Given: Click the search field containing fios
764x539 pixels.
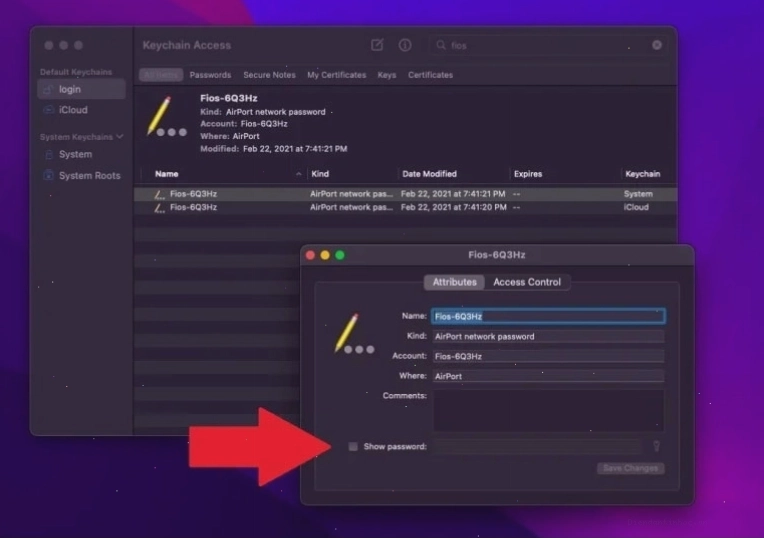Looking at the screenshot, I should [x=548, y=45].
